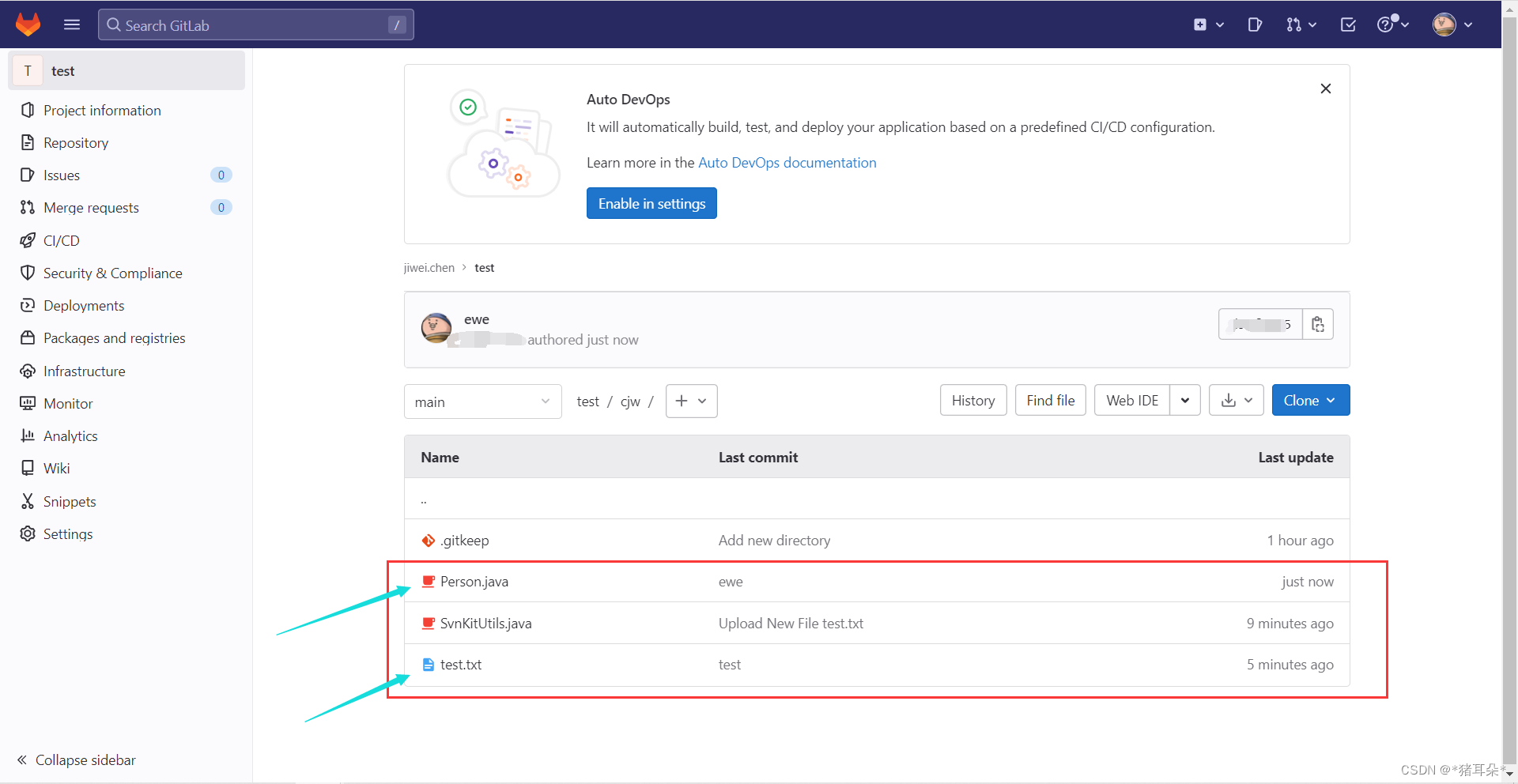Open the main branch selector dropdown
1518x784 pixels.
482,401
